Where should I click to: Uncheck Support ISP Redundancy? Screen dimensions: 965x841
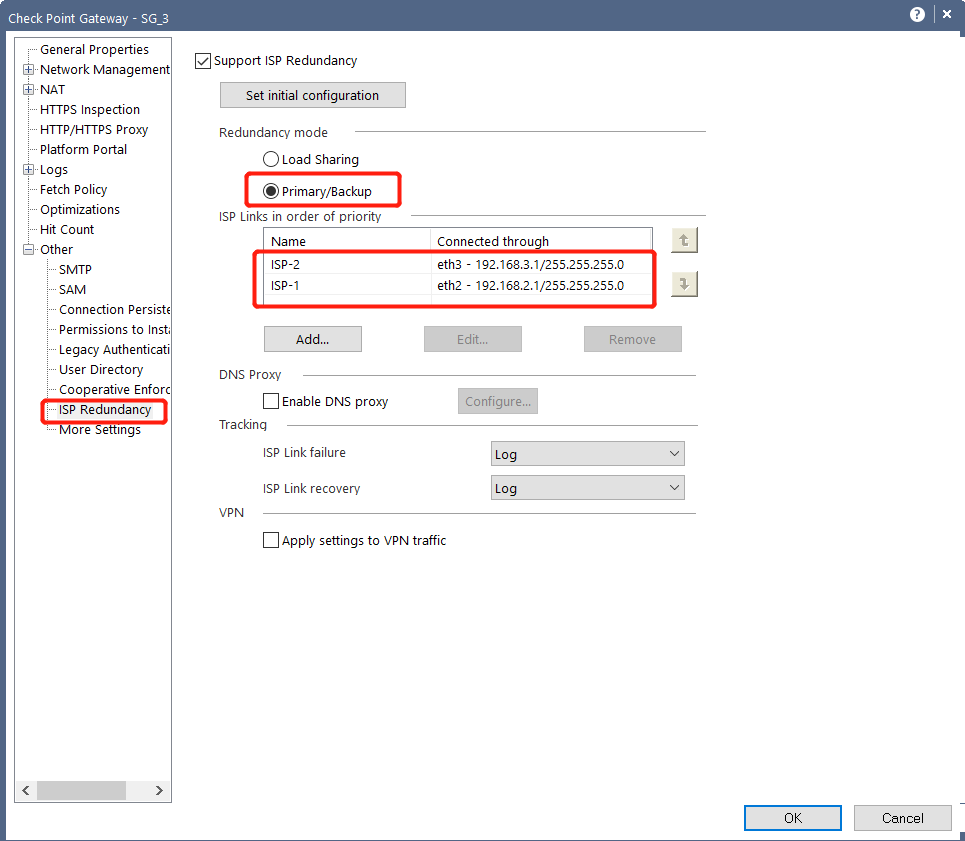click(x=203, y=60)
